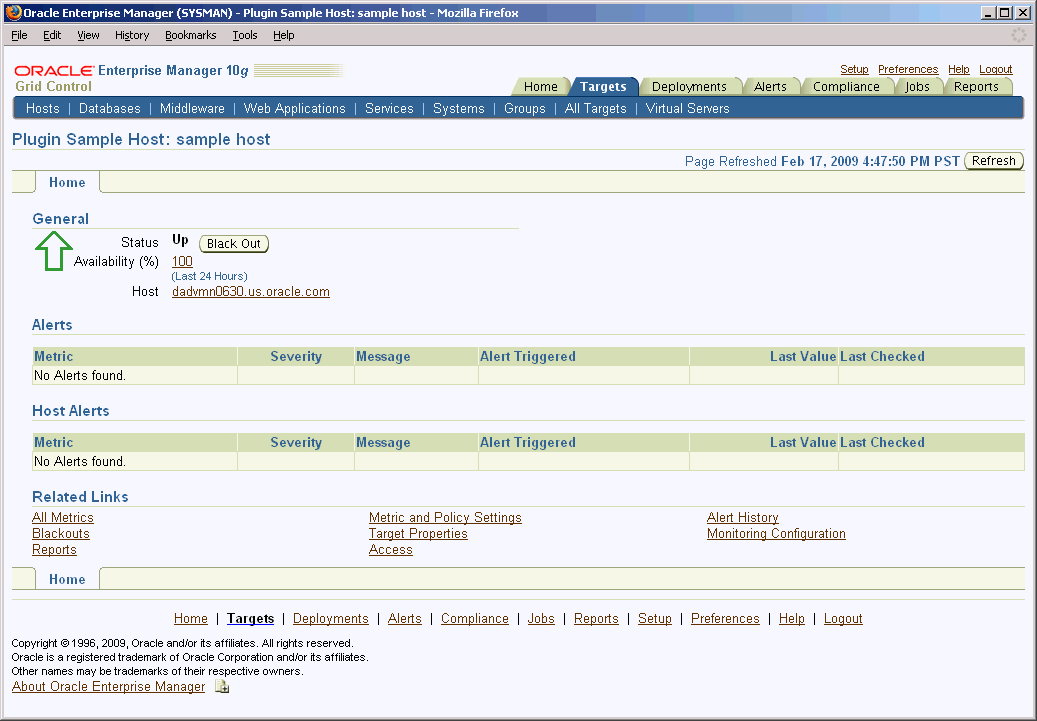This screenshot has height=721, width=1037.
Task: Click the Firefox icon in title bar
Action: 13,13
